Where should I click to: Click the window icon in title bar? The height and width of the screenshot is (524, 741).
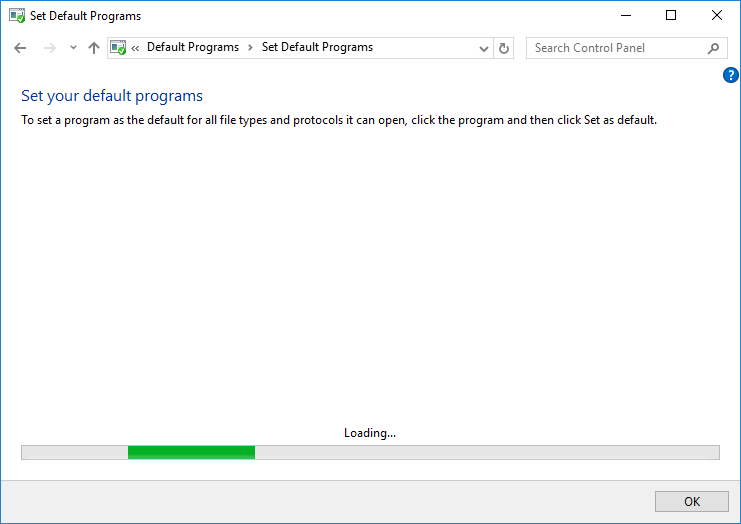[16, 16]
